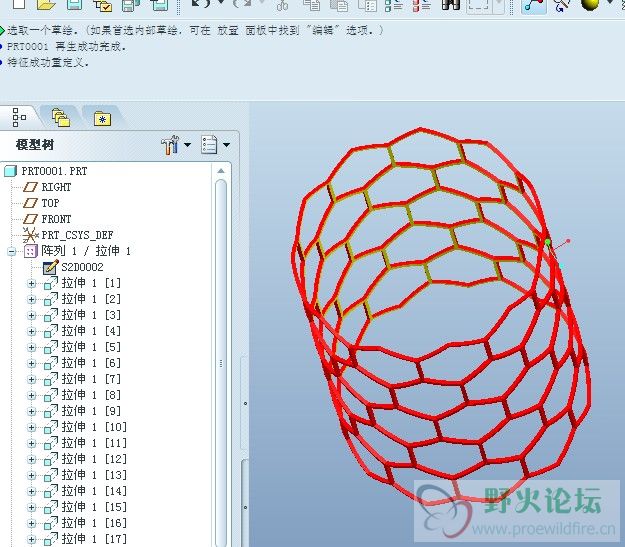Activate the sketch curve tool icon

[534, 6]
